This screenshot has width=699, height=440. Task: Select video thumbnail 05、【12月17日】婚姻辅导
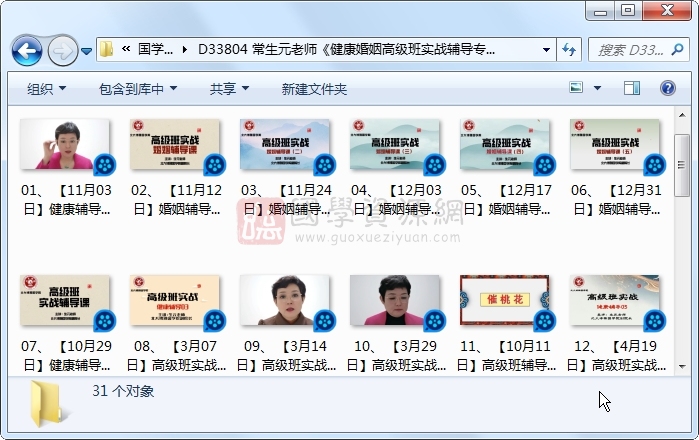click(506, 145)
